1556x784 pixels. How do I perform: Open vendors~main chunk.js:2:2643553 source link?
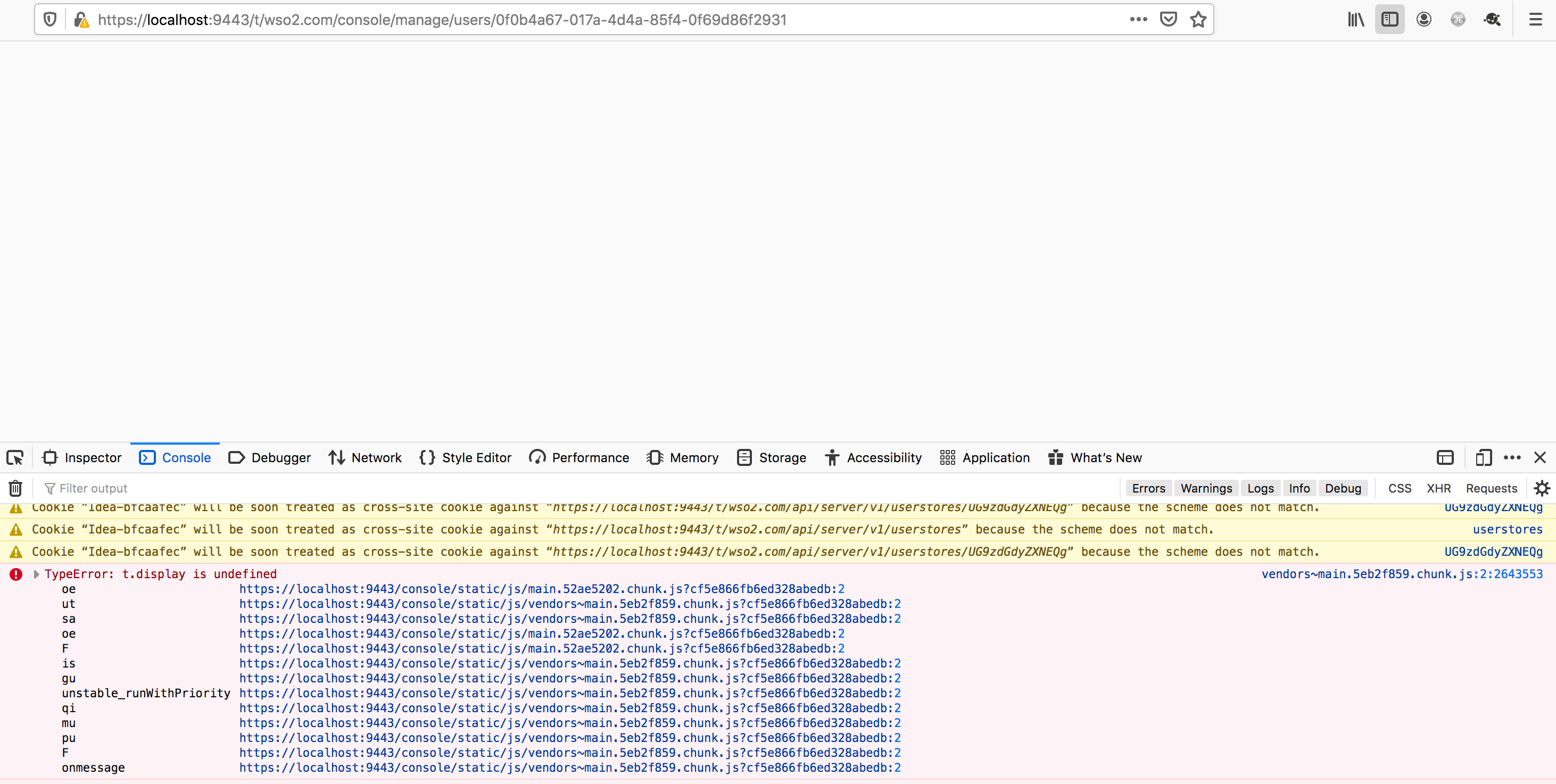(1401, 574)
